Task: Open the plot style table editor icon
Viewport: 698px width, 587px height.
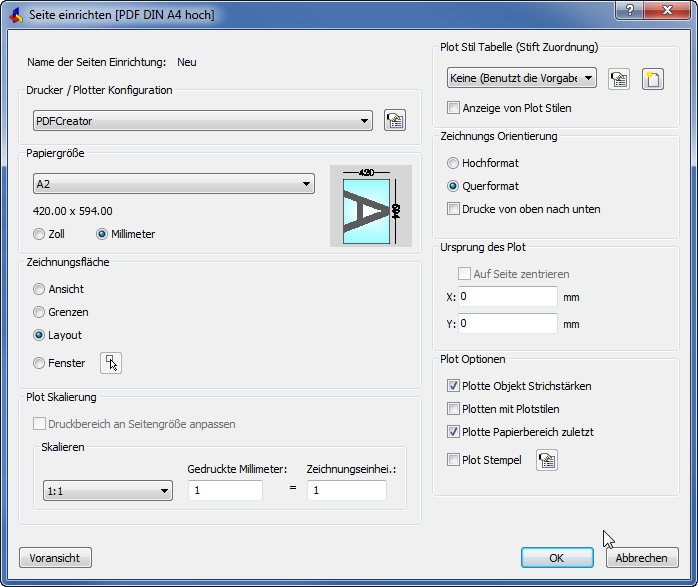Action: point(619,79)
